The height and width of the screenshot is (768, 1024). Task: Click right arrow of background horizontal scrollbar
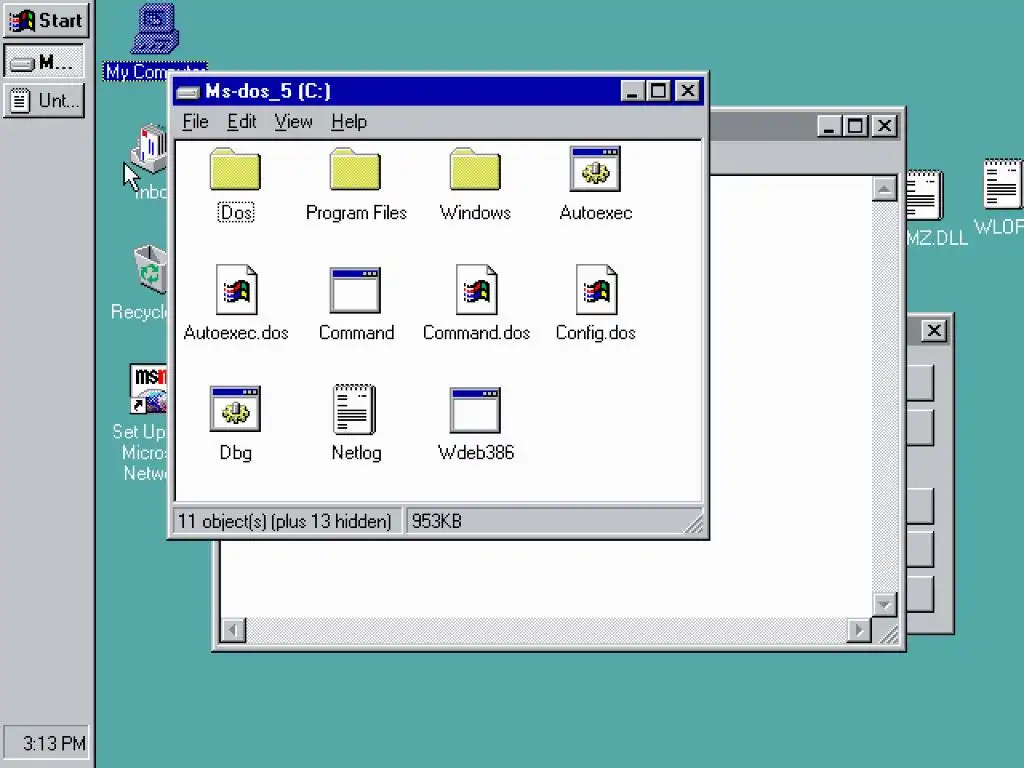(x=859, y=630)
